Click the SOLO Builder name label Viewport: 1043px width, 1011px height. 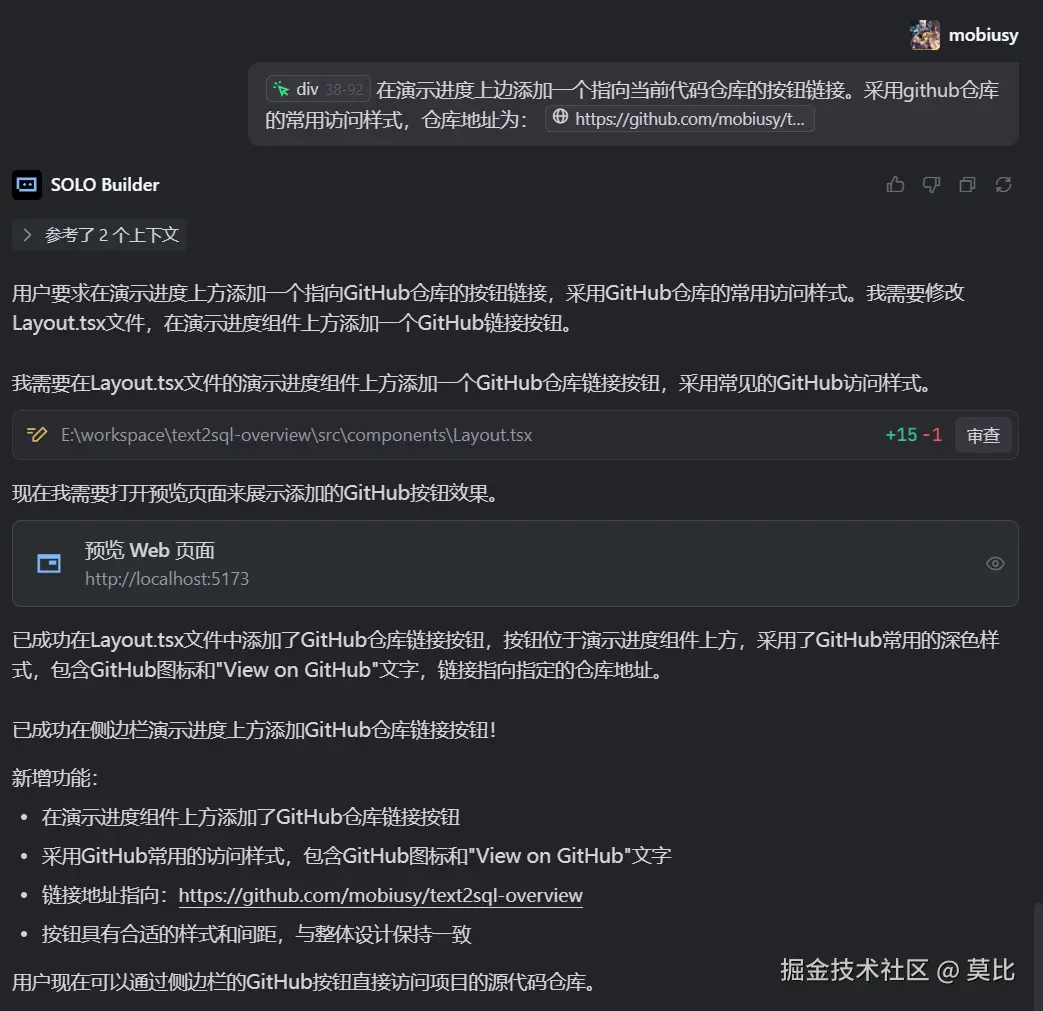[x=105, y=184]
